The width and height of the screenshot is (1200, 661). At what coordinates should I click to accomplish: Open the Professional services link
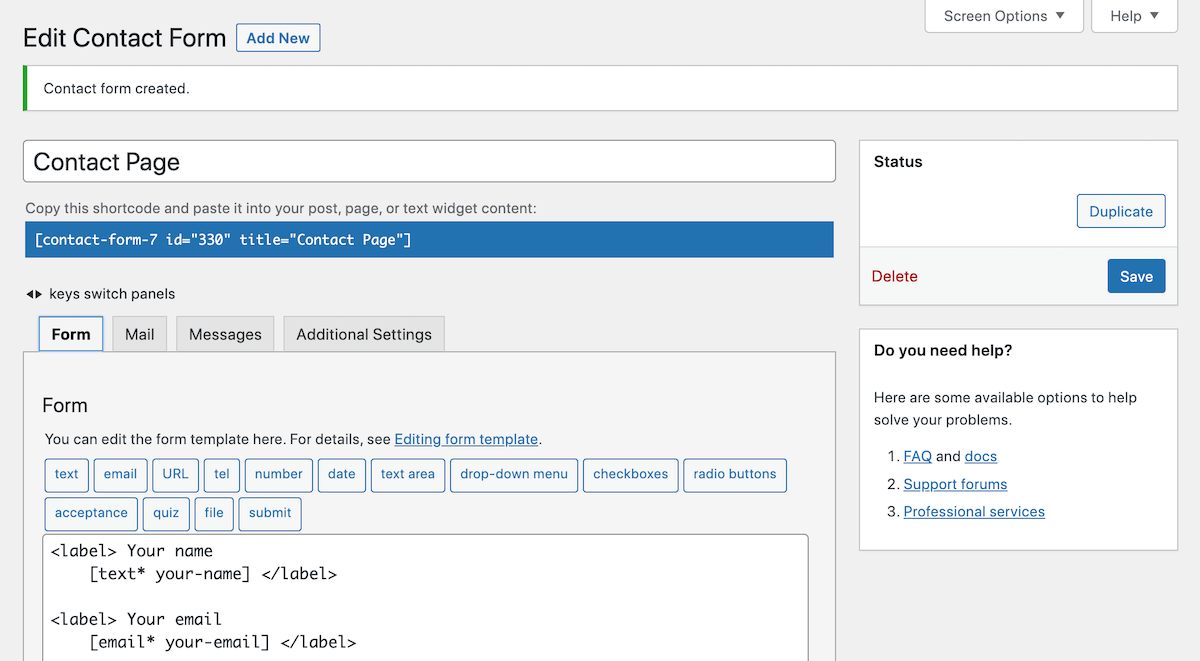[974, 511]
